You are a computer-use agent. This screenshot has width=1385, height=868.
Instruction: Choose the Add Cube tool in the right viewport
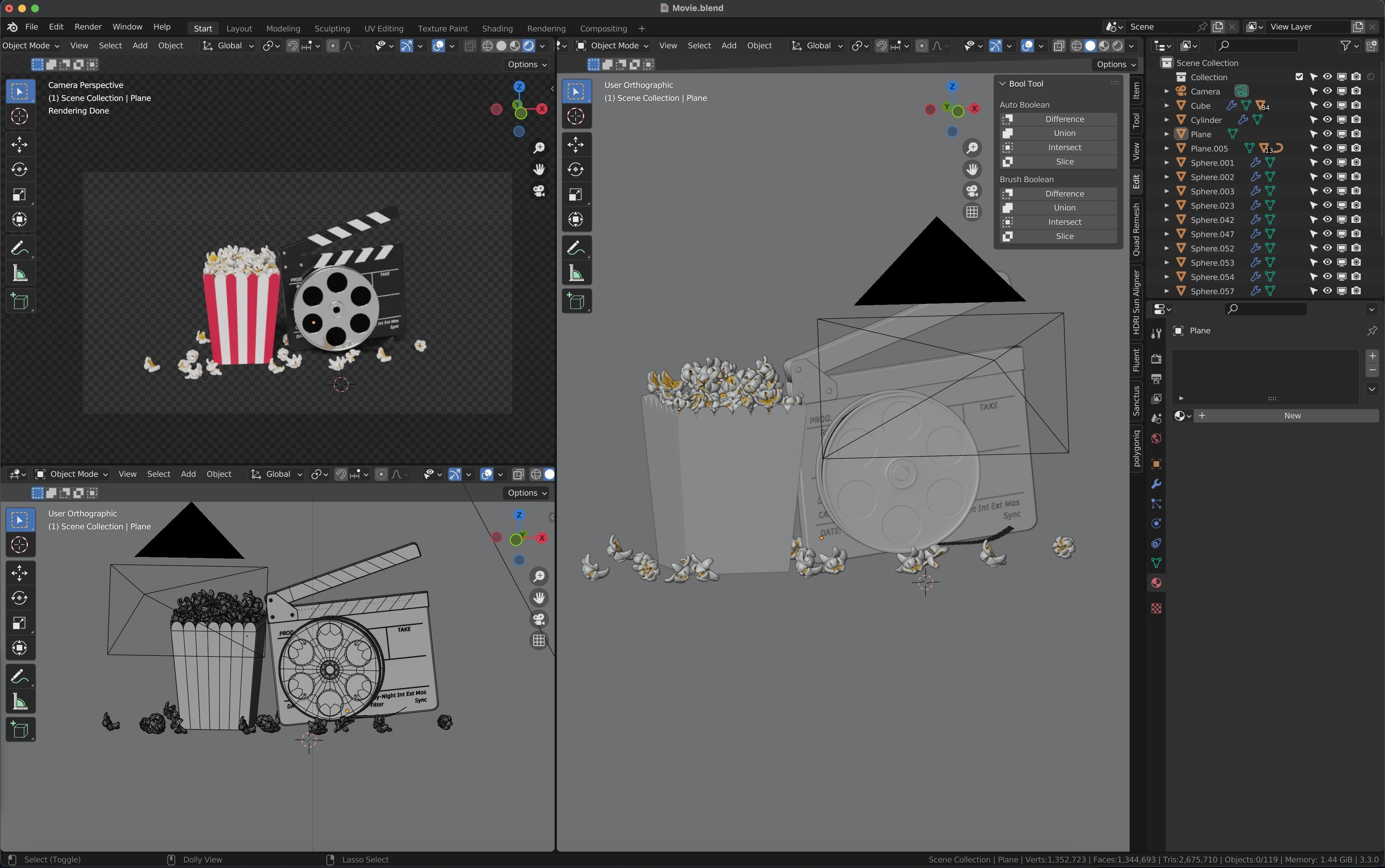click(x=576, y=301)
